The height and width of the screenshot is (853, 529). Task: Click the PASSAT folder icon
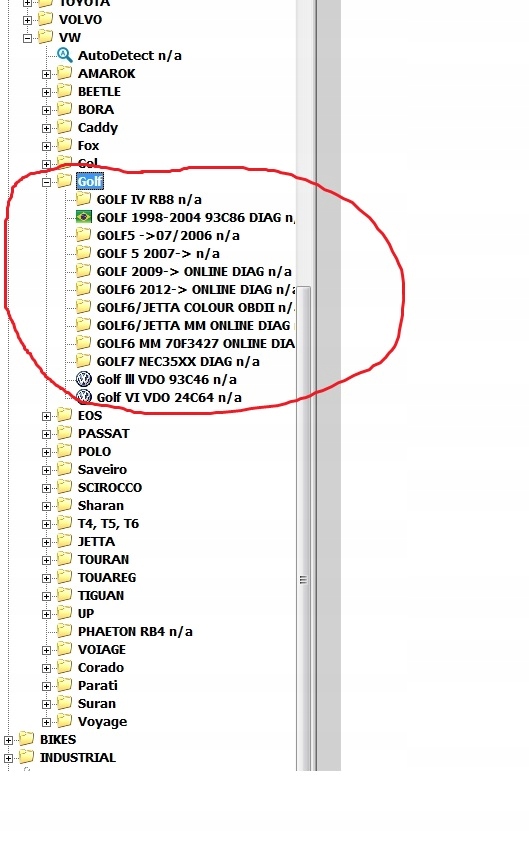[x=65, y=432]
